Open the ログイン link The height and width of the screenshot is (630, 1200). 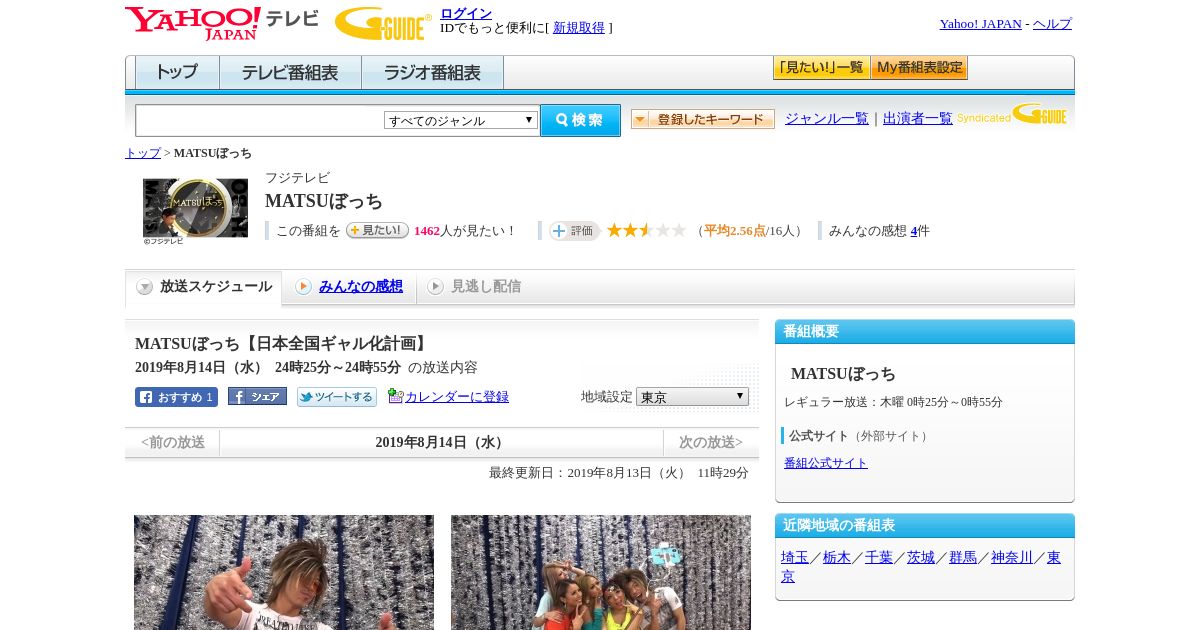466,13
